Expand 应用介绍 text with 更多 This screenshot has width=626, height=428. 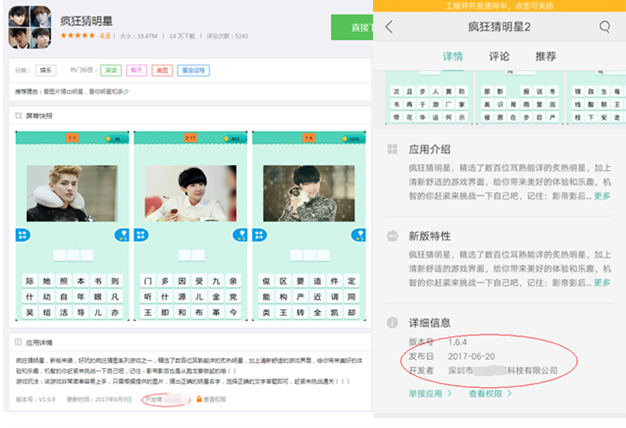click(x=602, y=196)
